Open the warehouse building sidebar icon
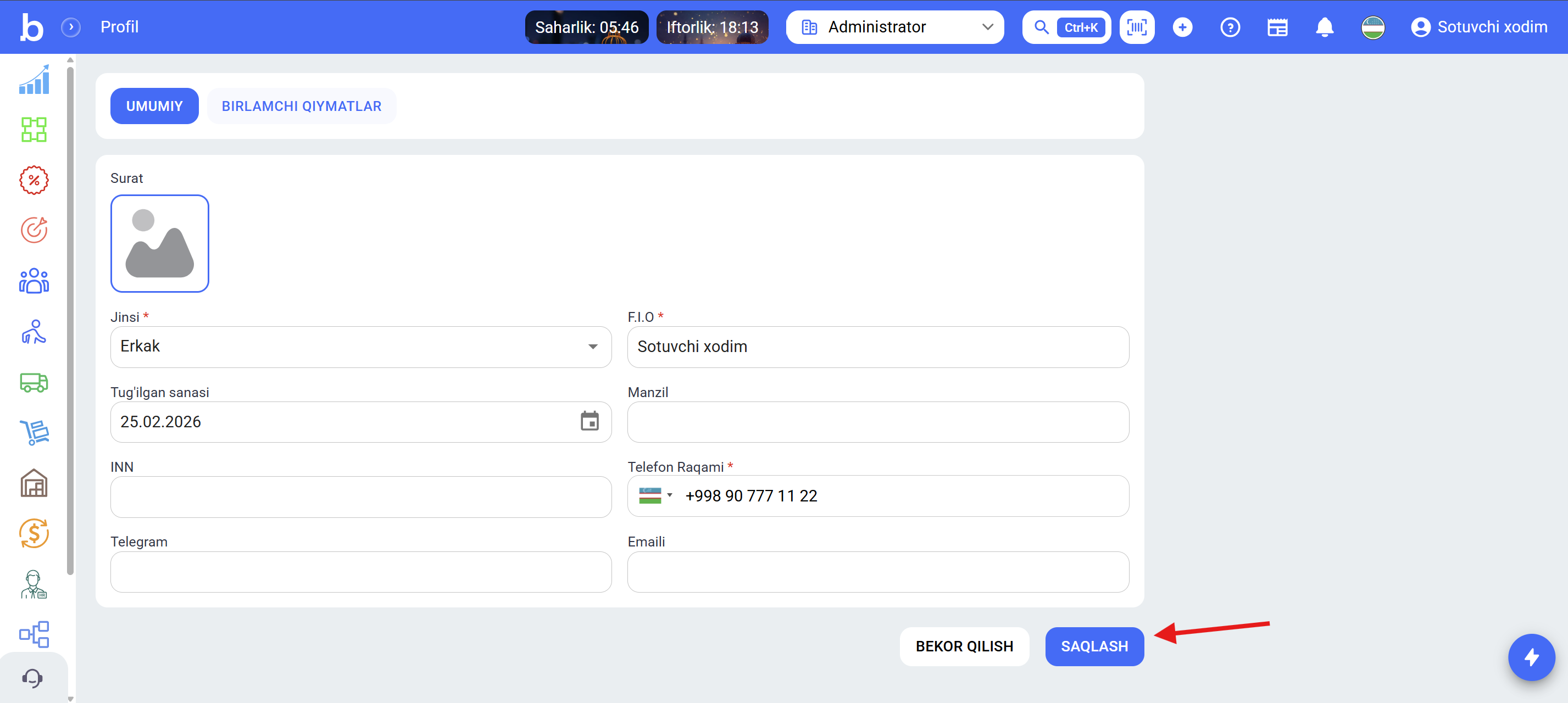The width and height of the screenshot is (1568, 703). click(x=34, y=483)
